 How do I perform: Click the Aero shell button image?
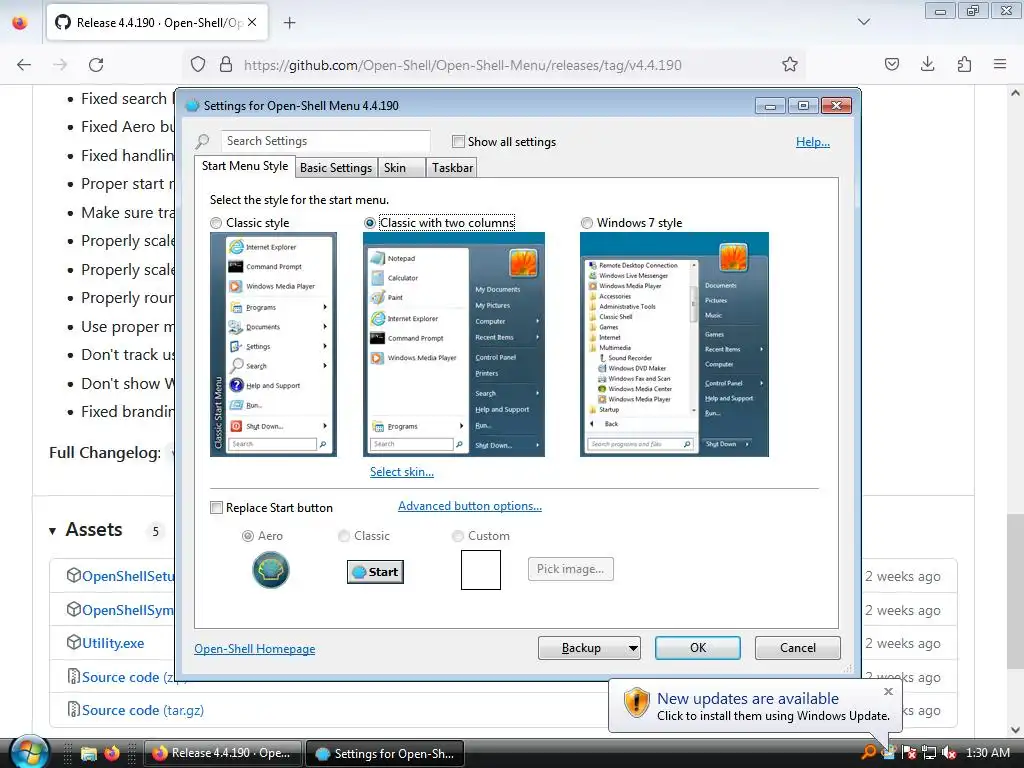270,569
